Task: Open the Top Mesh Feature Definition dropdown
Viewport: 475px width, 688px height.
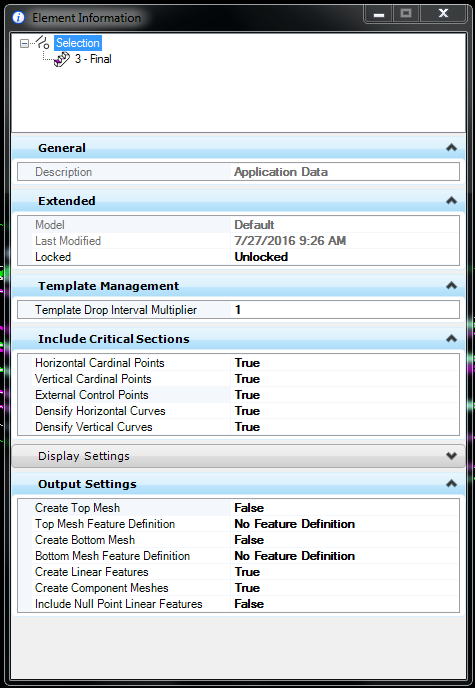Action: point(345,524)
